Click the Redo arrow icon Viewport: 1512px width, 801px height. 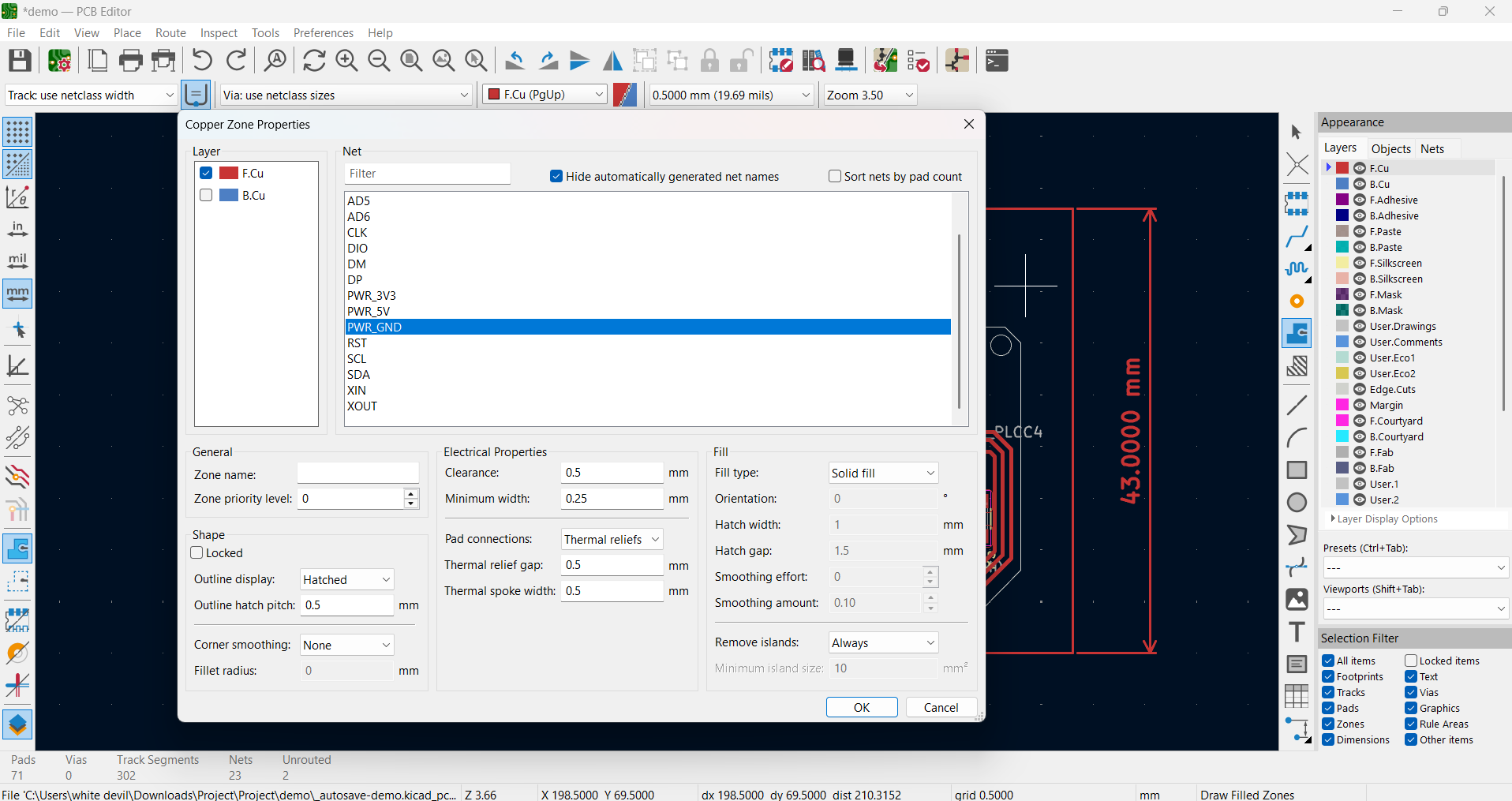[237, 61]
